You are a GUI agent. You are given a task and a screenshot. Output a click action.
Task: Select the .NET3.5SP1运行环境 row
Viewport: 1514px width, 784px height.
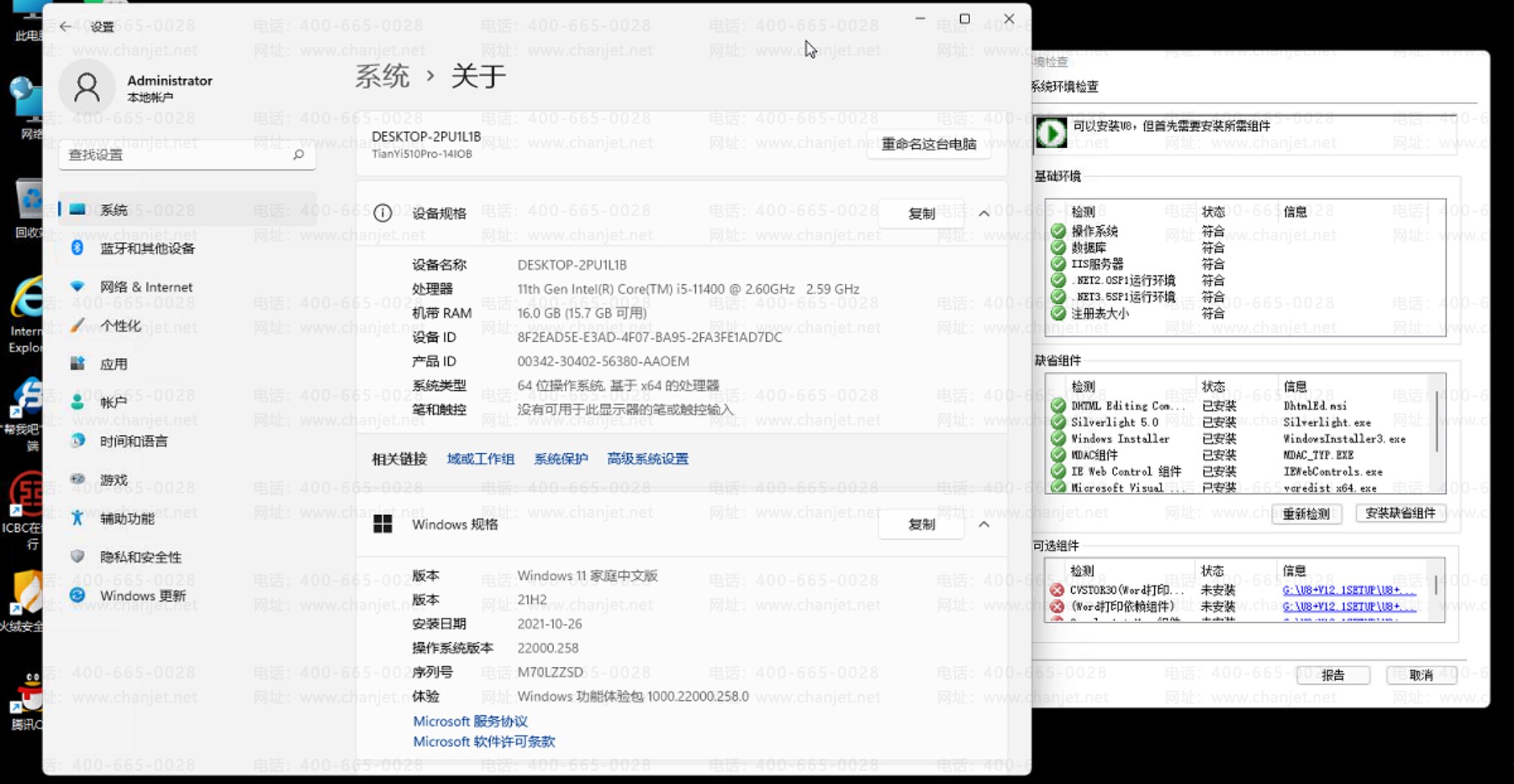click(x=1237, y=297)
